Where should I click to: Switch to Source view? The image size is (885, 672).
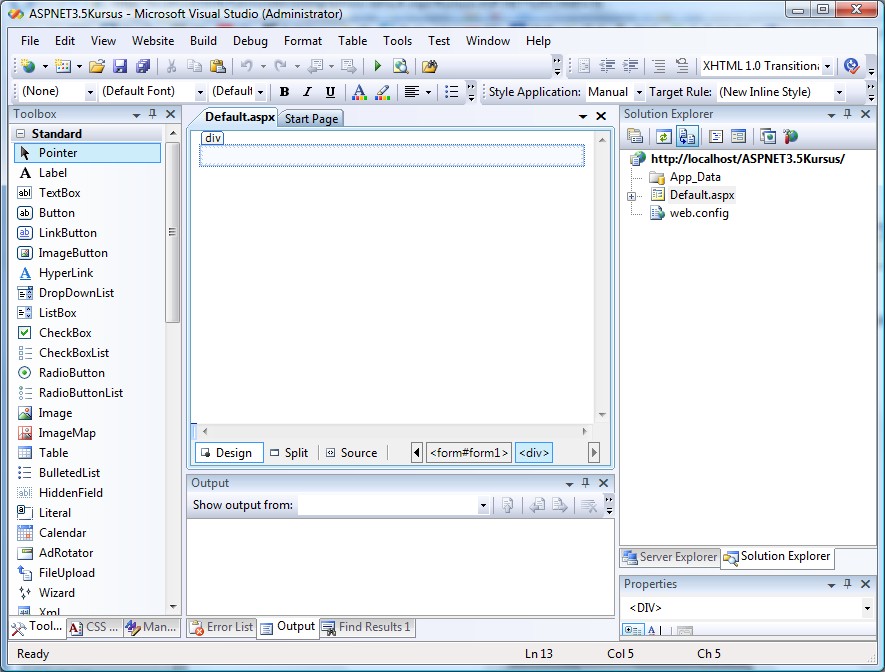tap(351, 453)
